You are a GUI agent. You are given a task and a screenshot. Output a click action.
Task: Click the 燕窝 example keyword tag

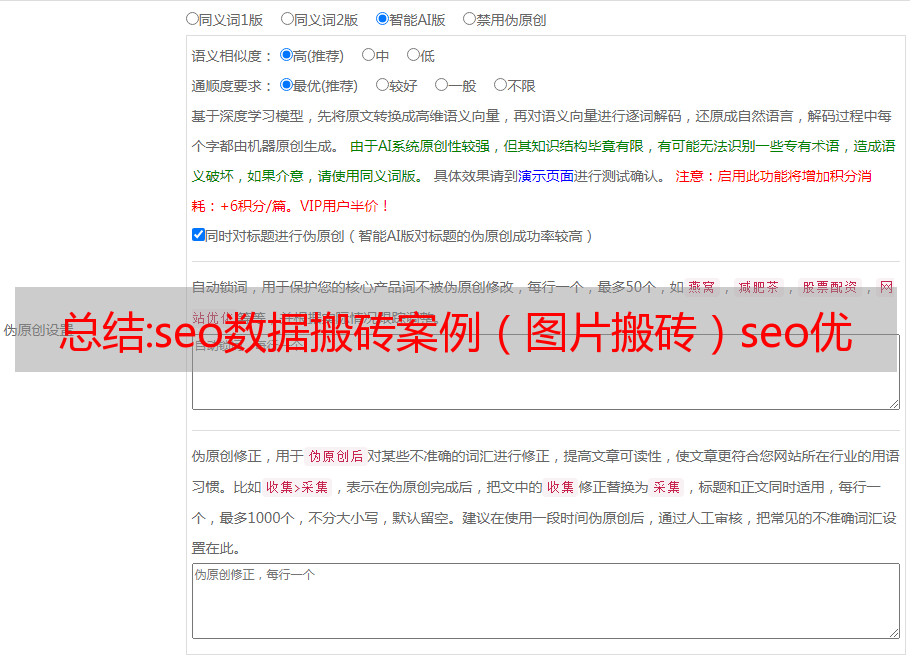[x=702, y=287]
